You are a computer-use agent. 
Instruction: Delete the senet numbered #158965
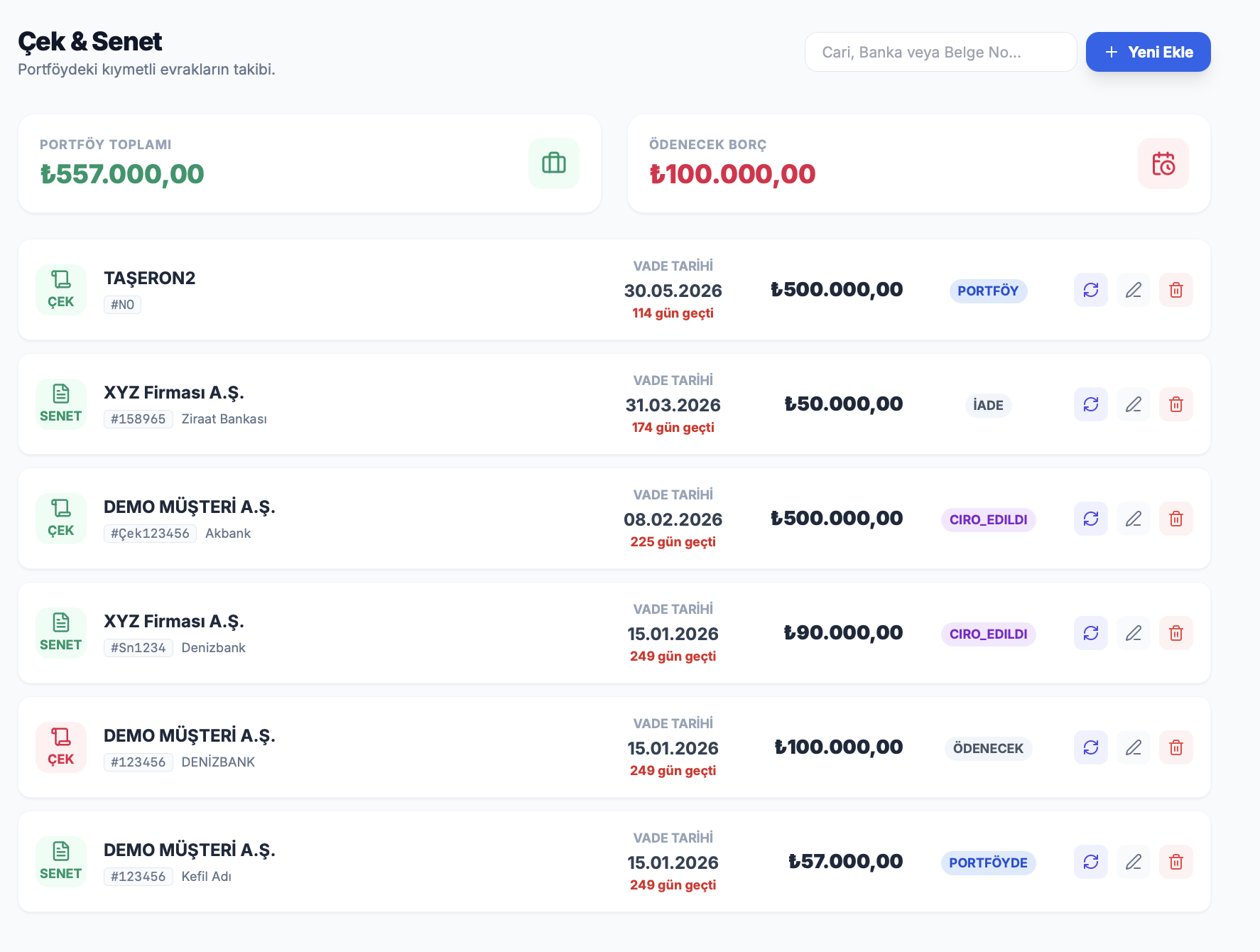point(1175,404)
